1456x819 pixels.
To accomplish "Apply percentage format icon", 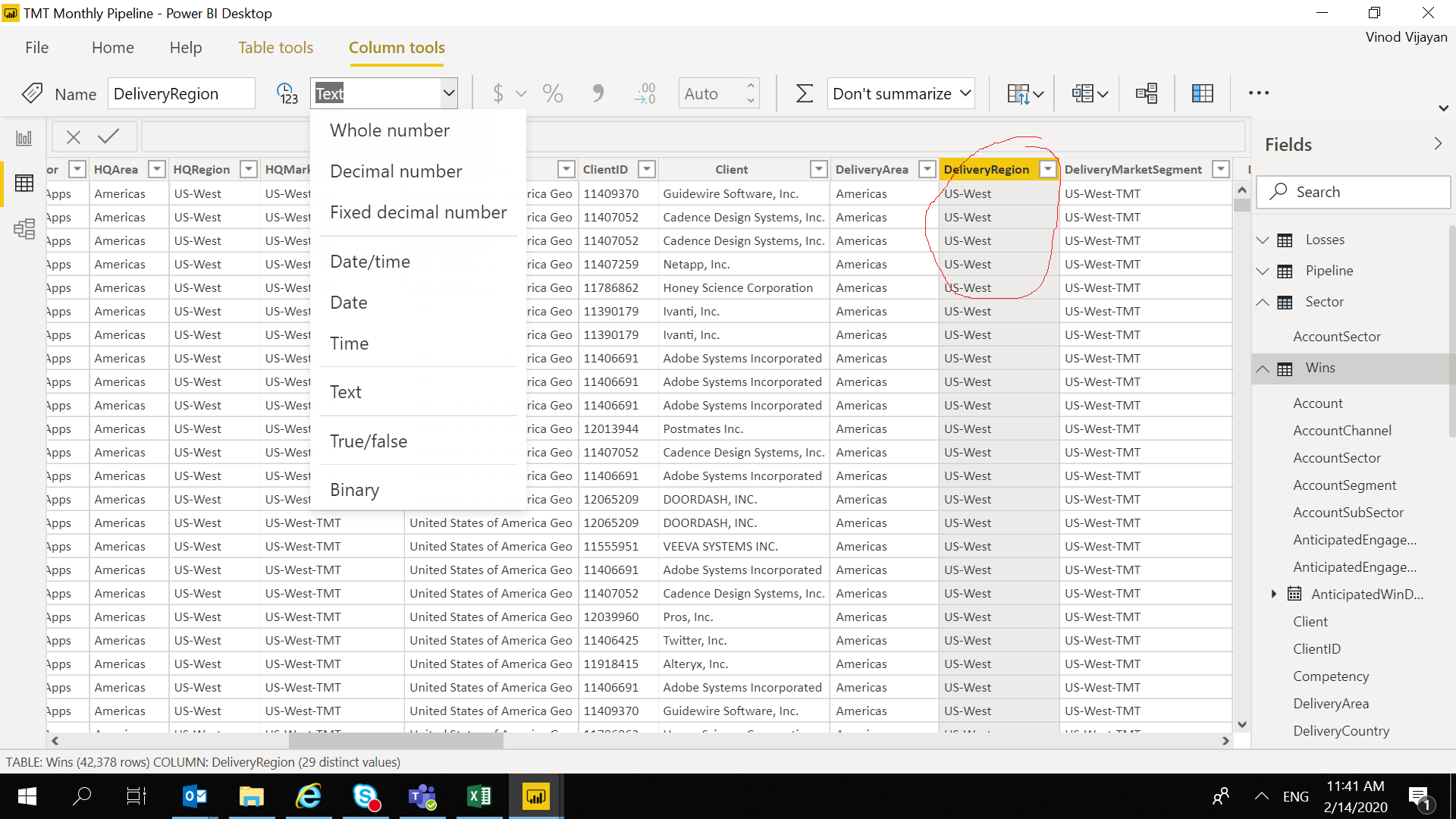I will tap(553, 93).
